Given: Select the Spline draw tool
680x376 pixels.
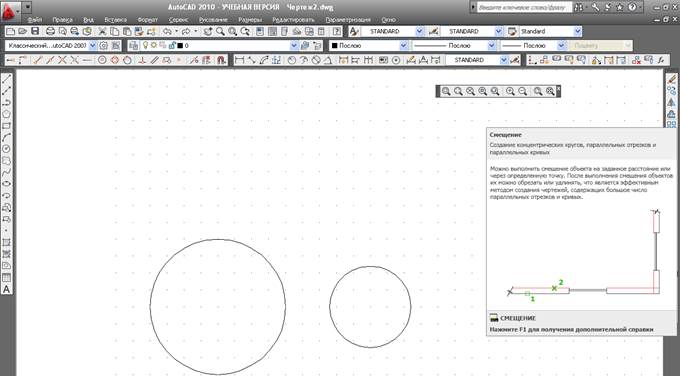Looking at the screenshot, I should (7, 173).
